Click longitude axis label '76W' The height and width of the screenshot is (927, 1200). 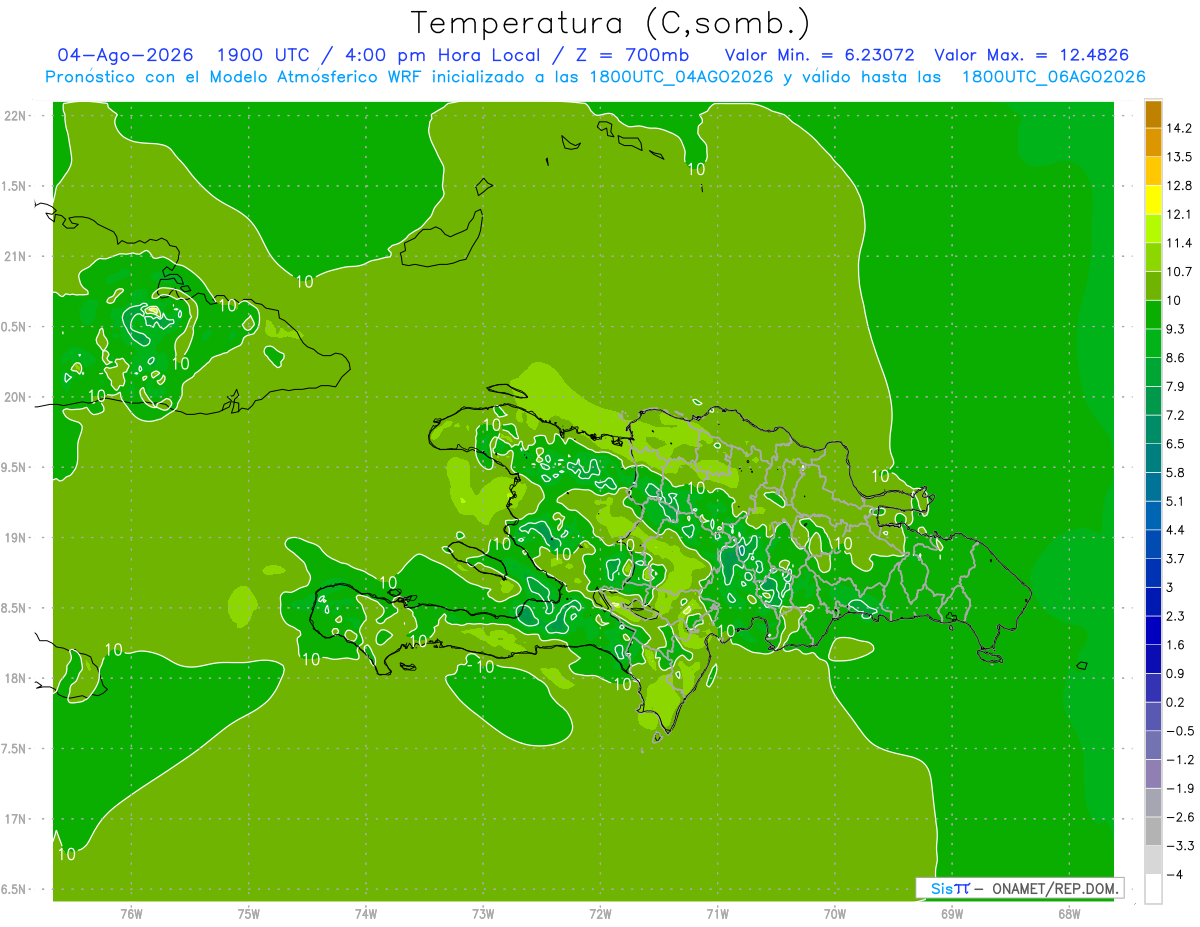(132, 913)
